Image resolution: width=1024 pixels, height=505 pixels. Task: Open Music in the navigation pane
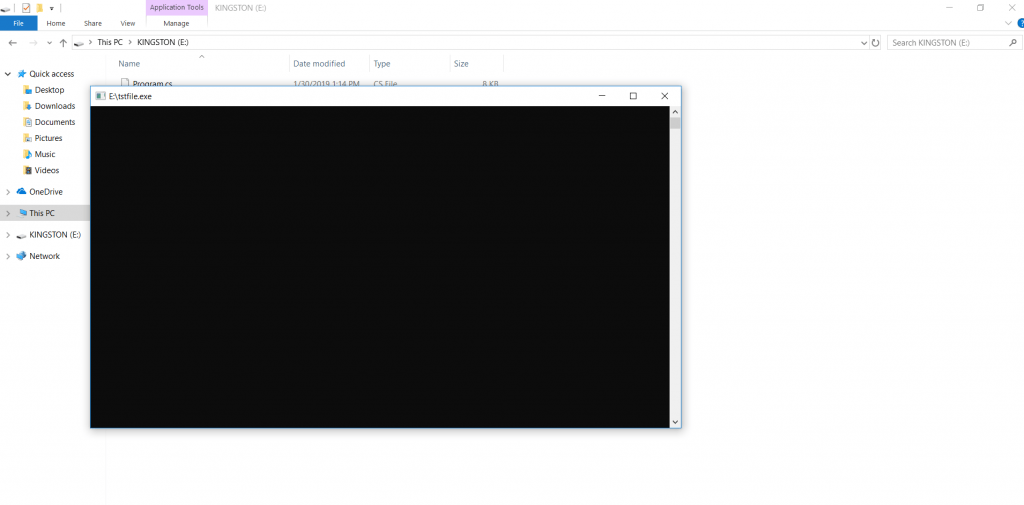[45, 154]
